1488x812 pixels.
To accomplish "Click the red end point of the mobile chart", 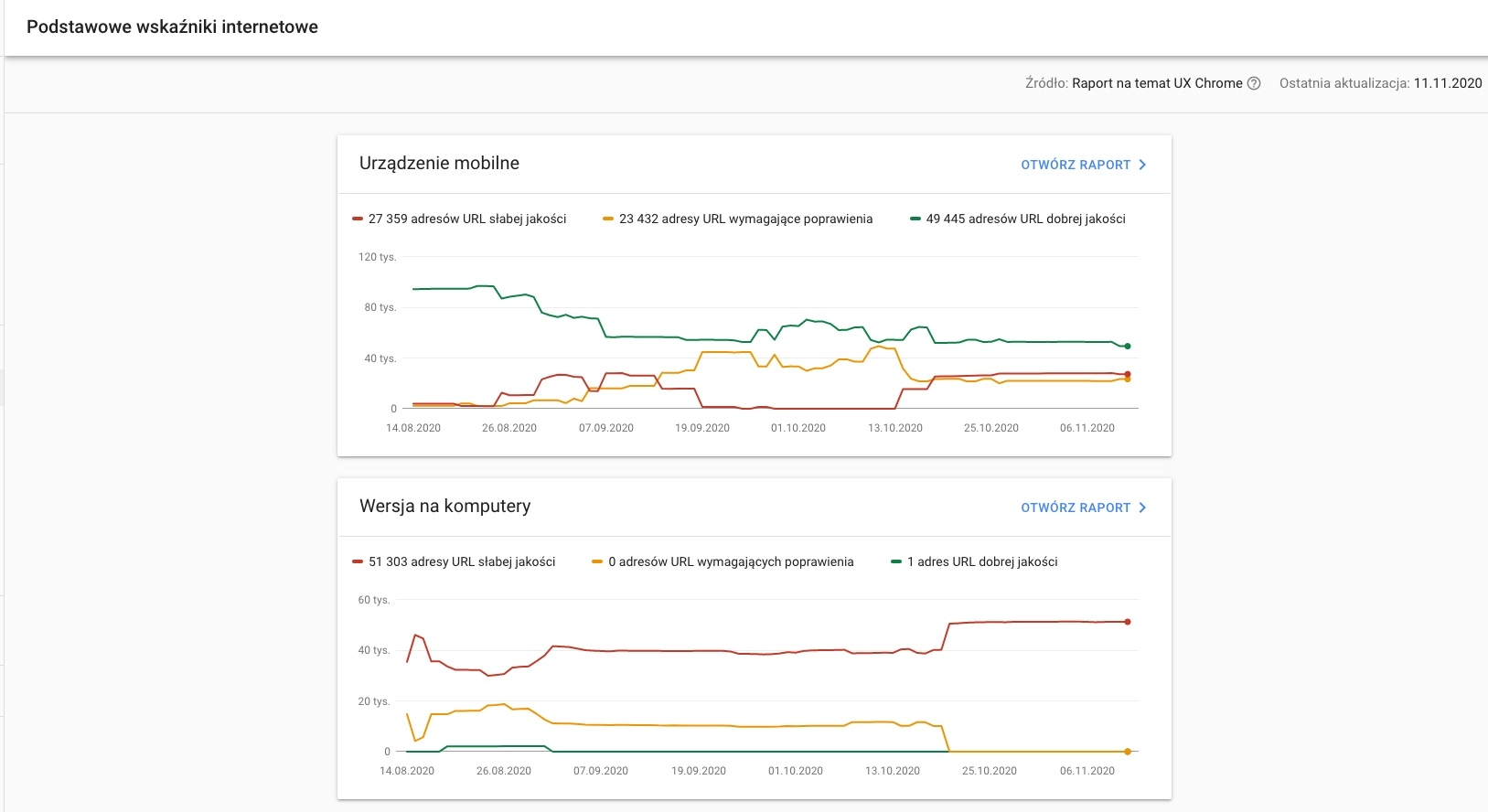I will pyautogui.click(x=1128, y=374).
